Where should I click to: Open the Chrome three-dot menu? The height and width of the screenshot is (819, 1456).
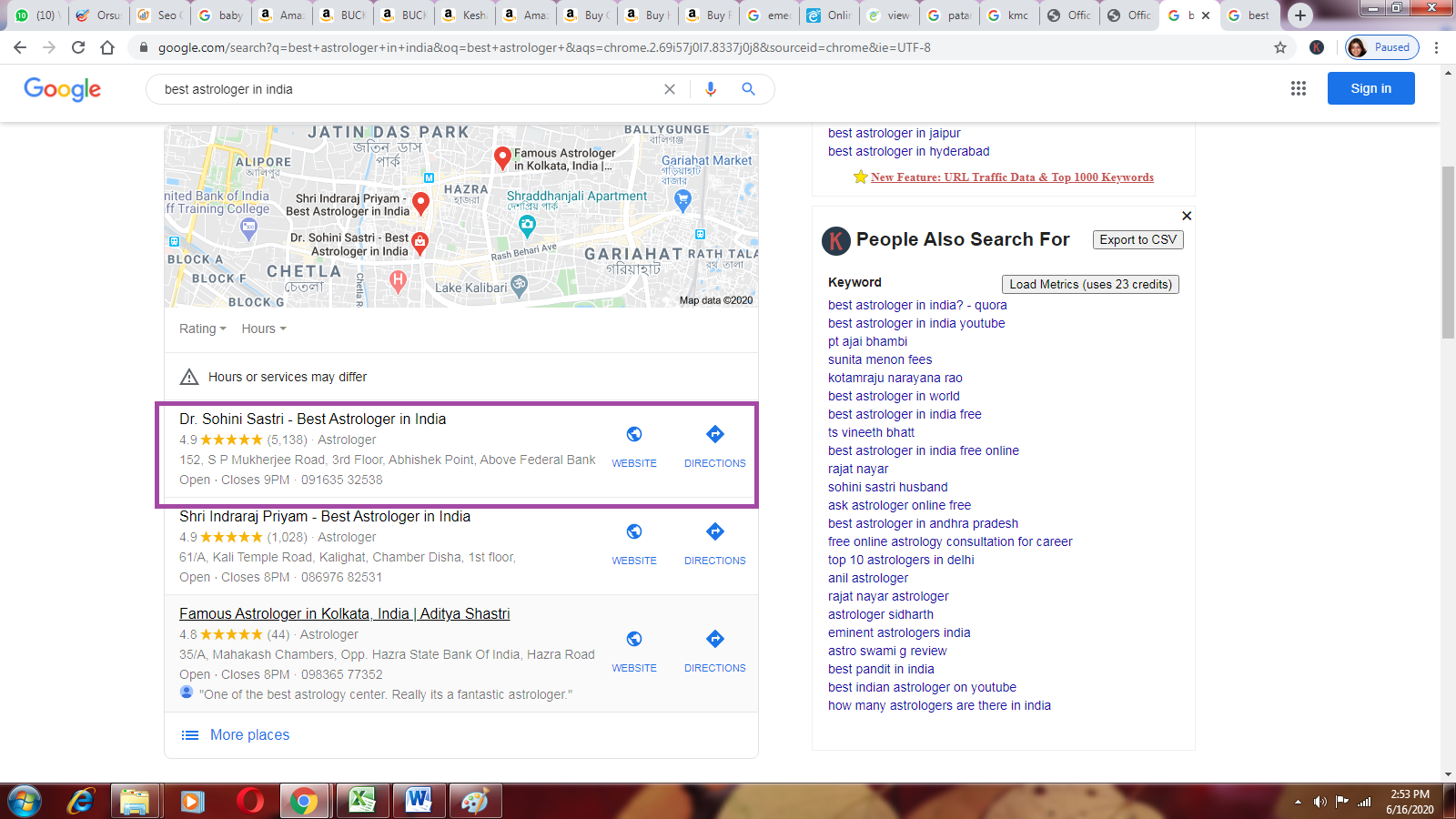1437,47
